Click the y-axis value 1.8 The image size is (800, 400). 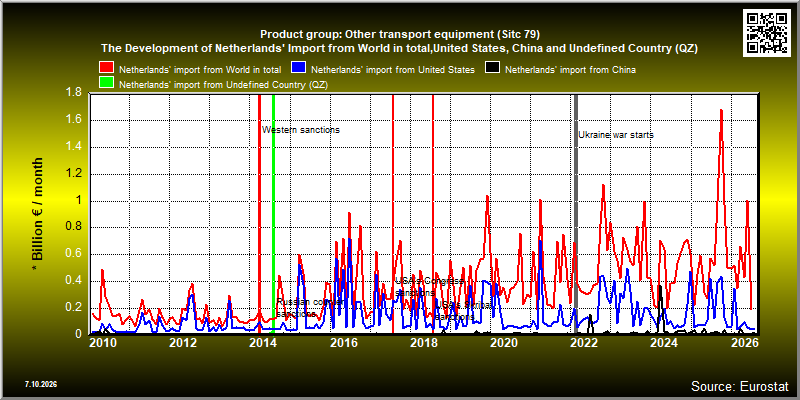pyautogui.click(x=75, y=93)
